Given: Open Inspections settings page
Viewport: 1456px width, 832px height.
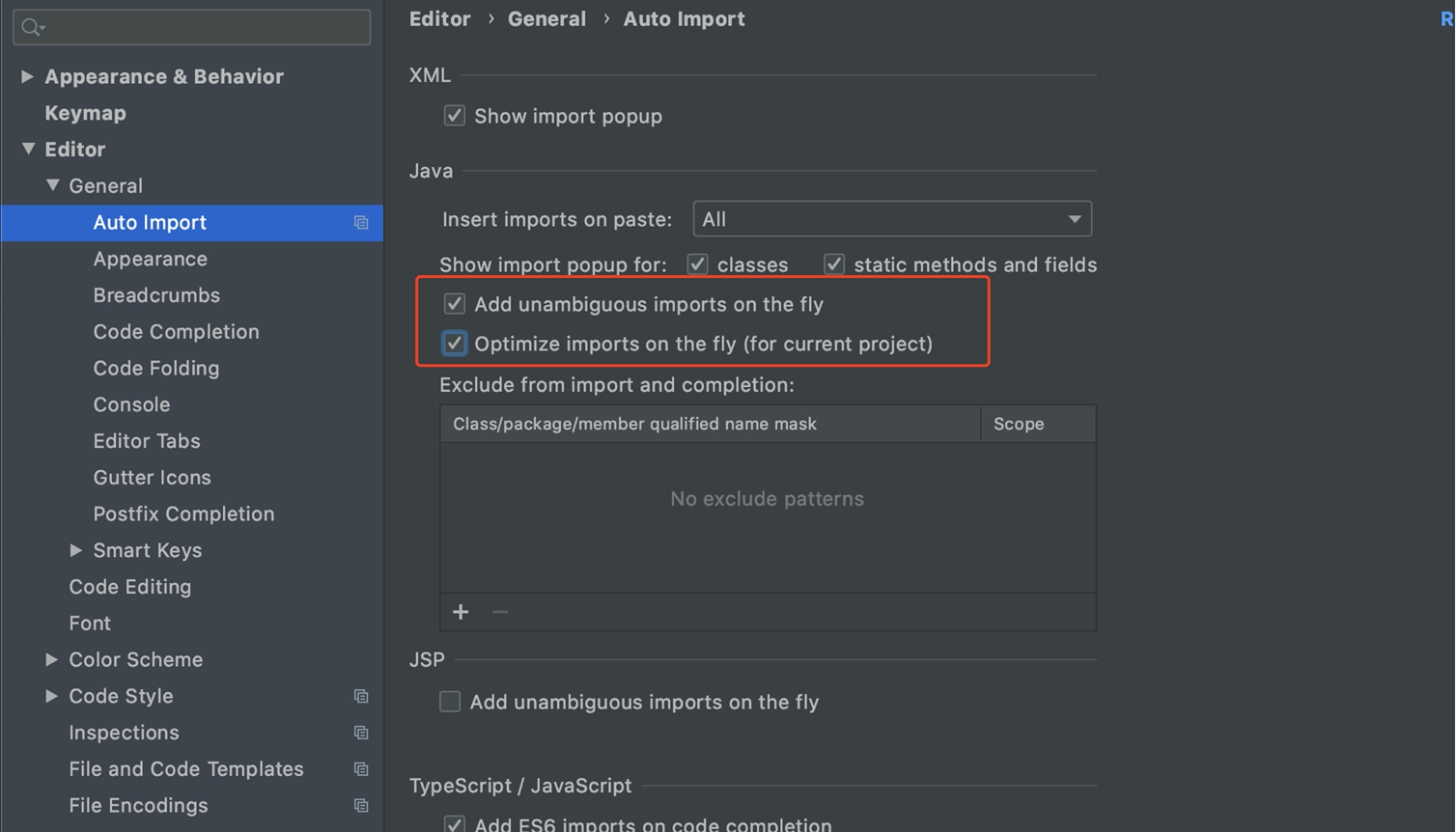Looking at the screenshot, I should [x=124, y=733].
